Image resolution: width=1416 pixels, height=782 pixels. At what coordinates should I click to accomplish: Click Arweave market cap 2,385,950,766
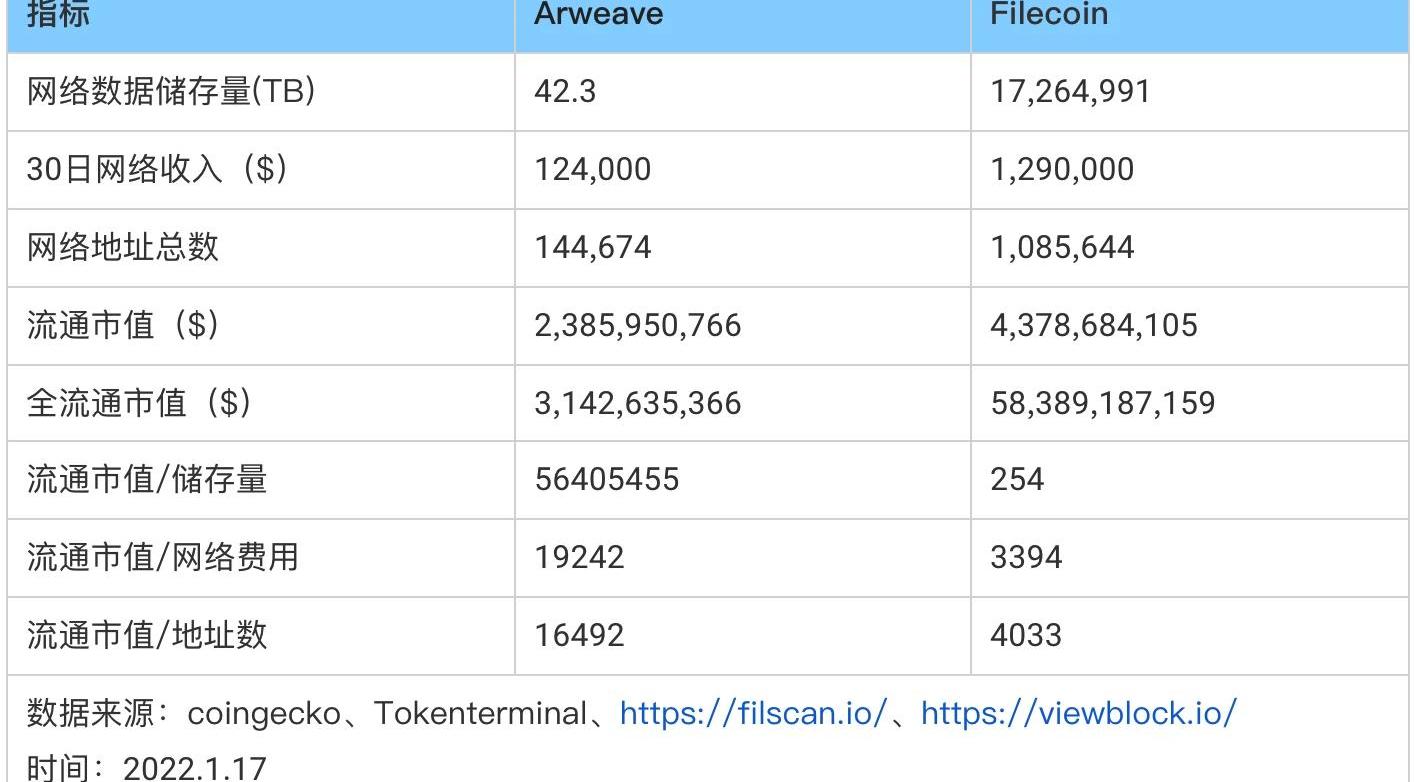tap(638, 325)
